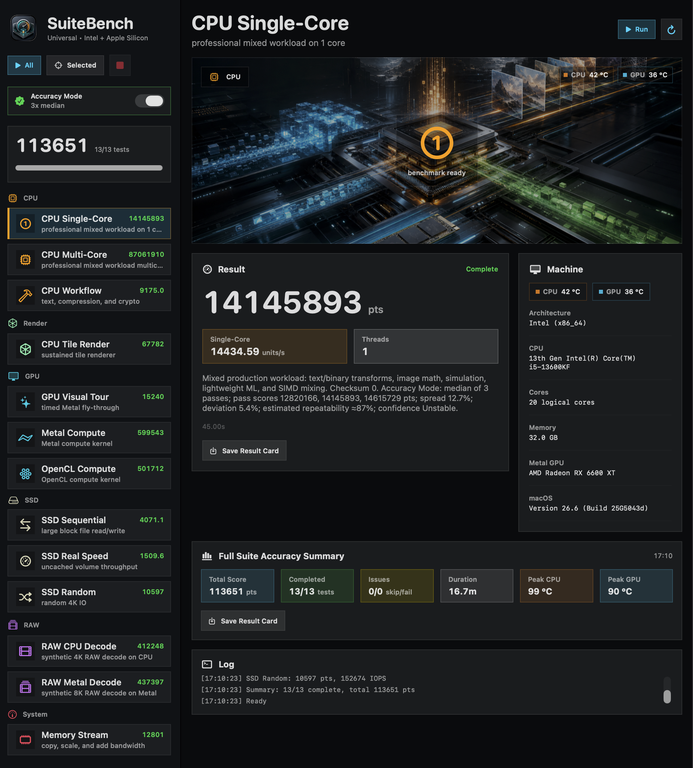
Task: Click the CPU Tile Render cube icon
Action: click(25, 349)
